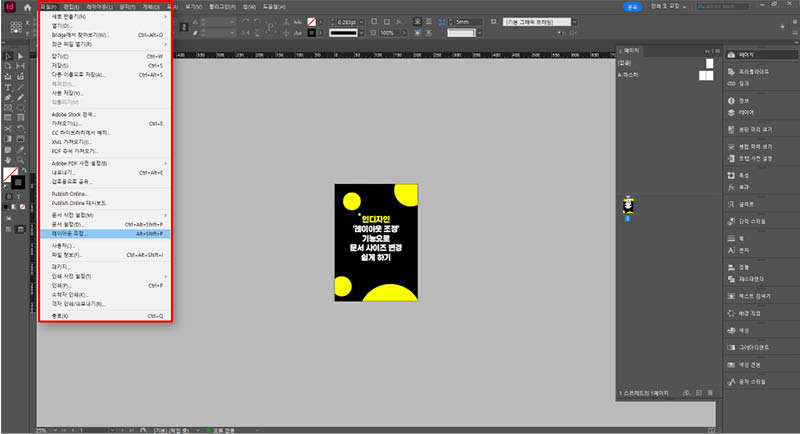Choose 저장 (Save) Ctrl+S
The height and width of the screenshot is (434, 800).
105,65
